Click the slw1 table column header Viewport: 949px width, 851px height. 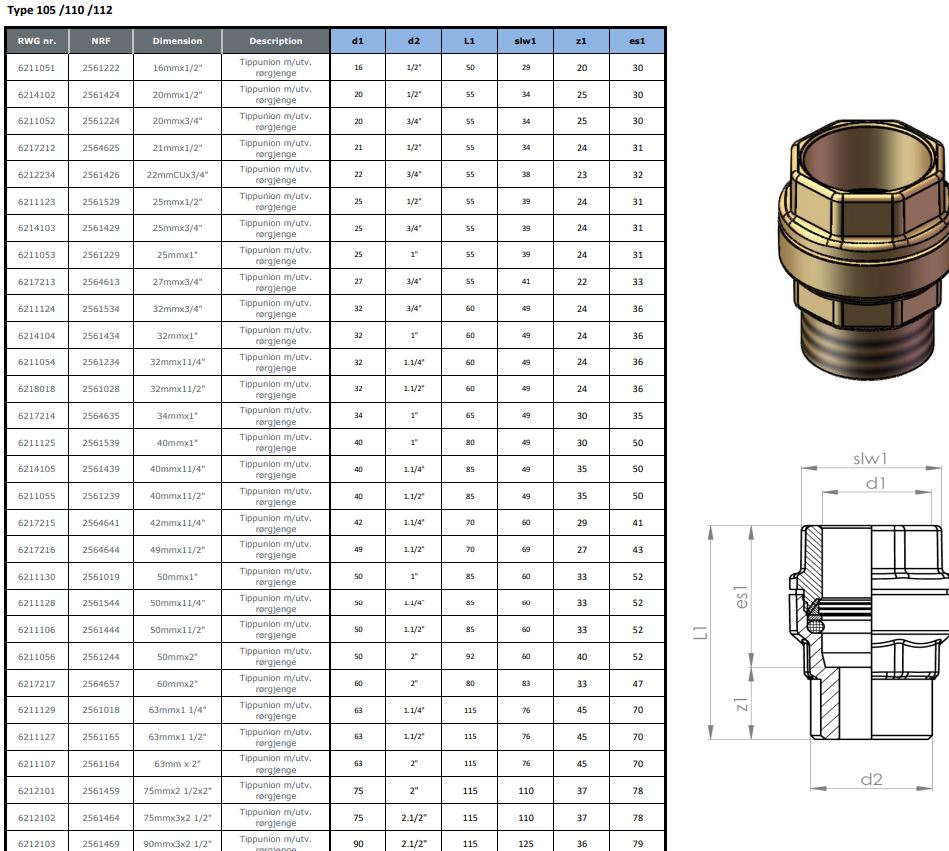coord(525,41)
